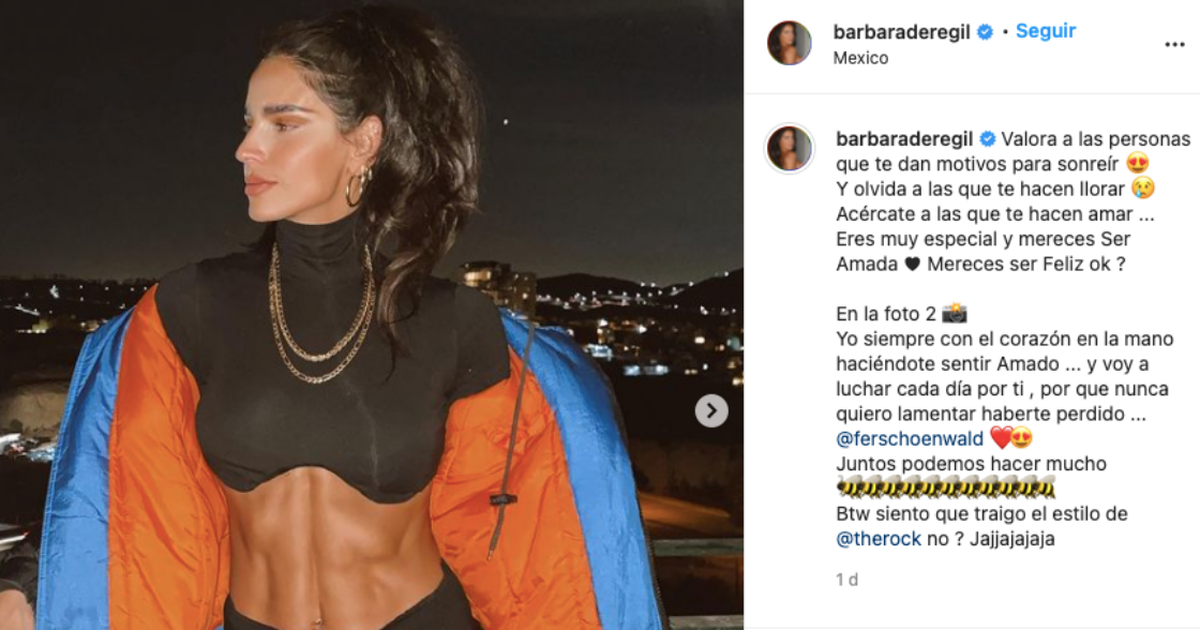
Task: Open the profile avatar in the post header
Action: coord(789,43)
